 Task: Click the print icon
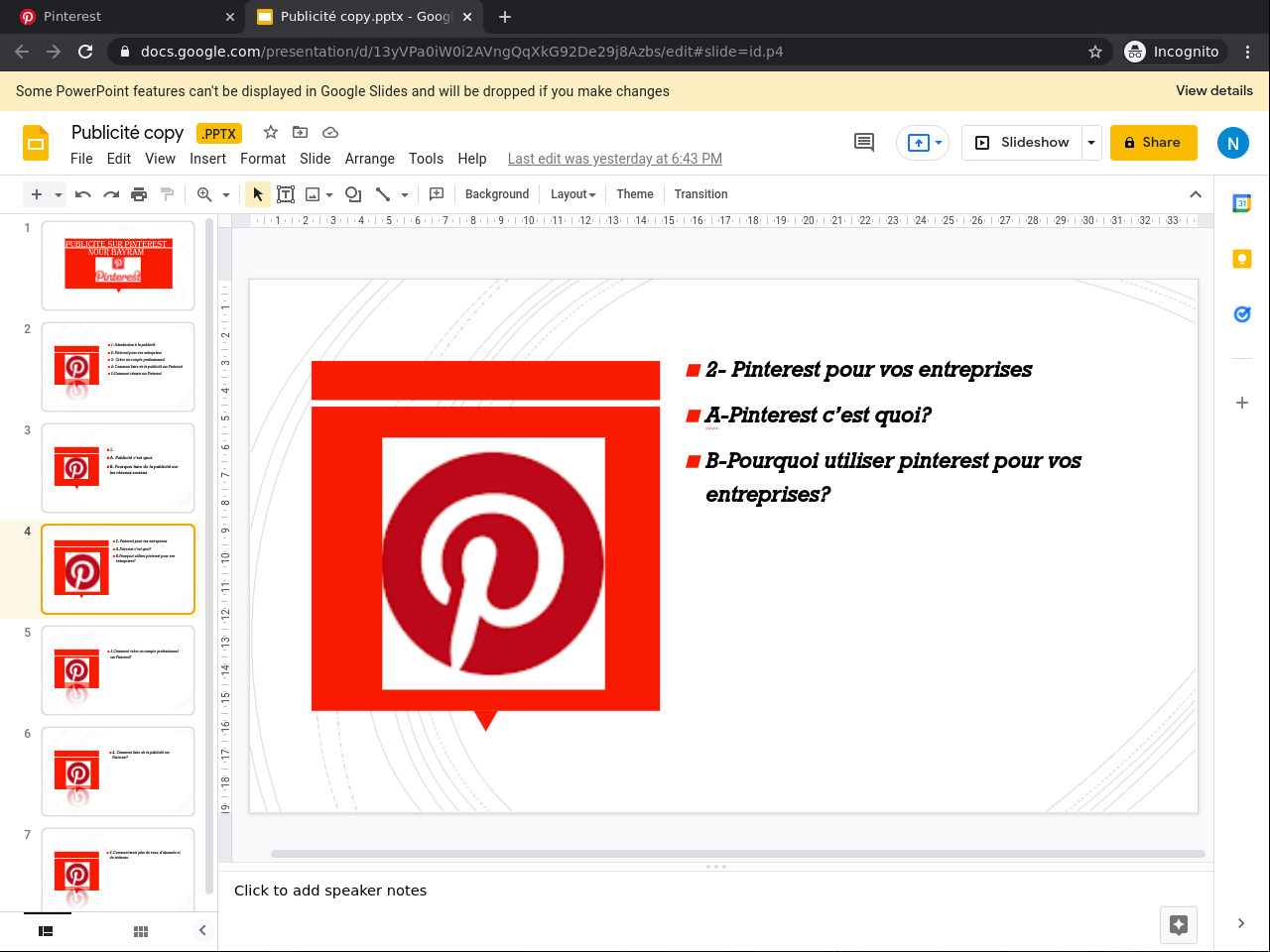[139, 194]
